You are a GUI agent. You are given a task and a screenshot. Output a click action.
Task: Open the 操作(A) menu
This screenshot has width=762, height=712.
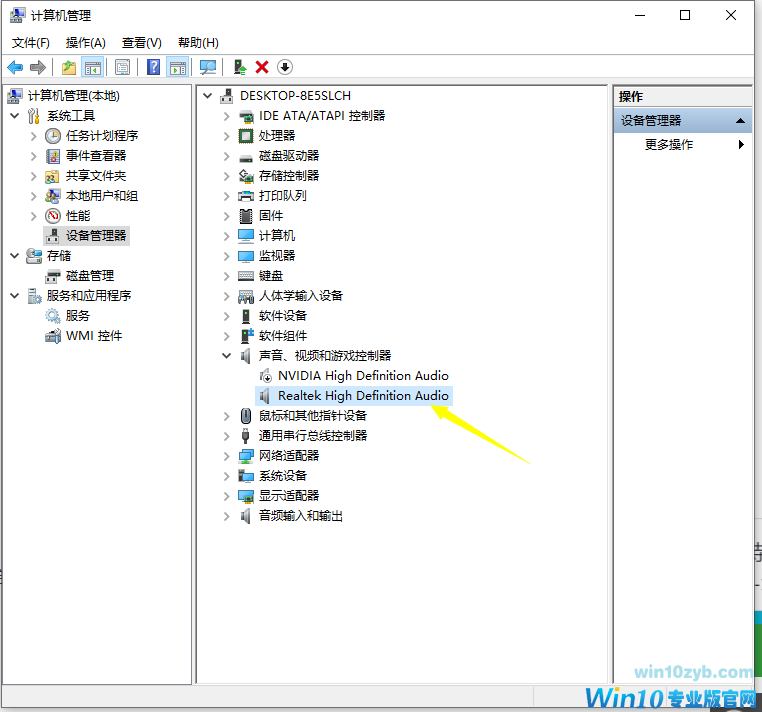[86, 43]
